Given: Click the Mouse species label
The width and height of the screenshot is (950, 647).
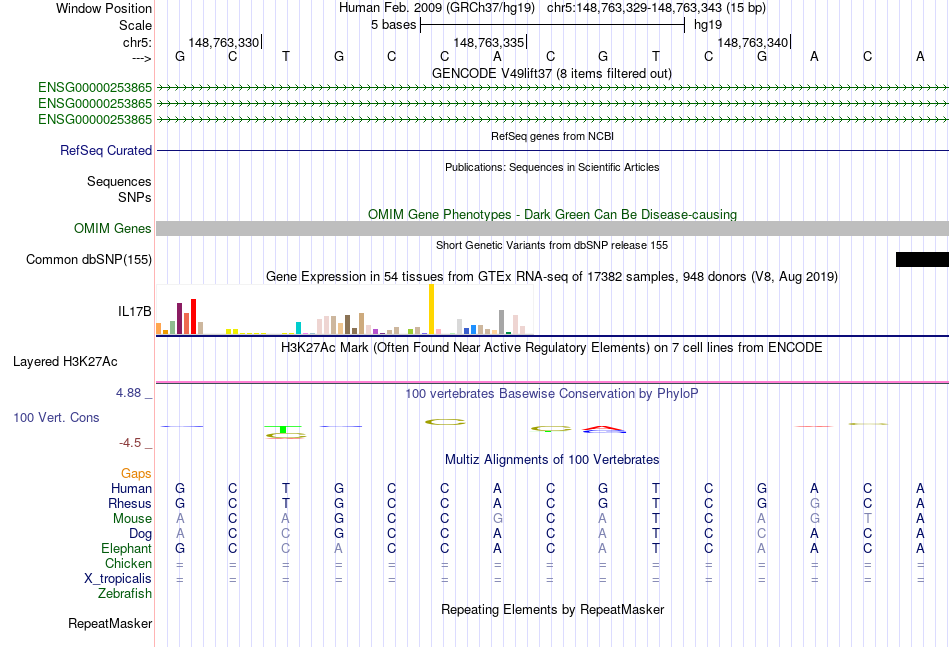Looking at the screenshot, I should [x=132, y=519].
